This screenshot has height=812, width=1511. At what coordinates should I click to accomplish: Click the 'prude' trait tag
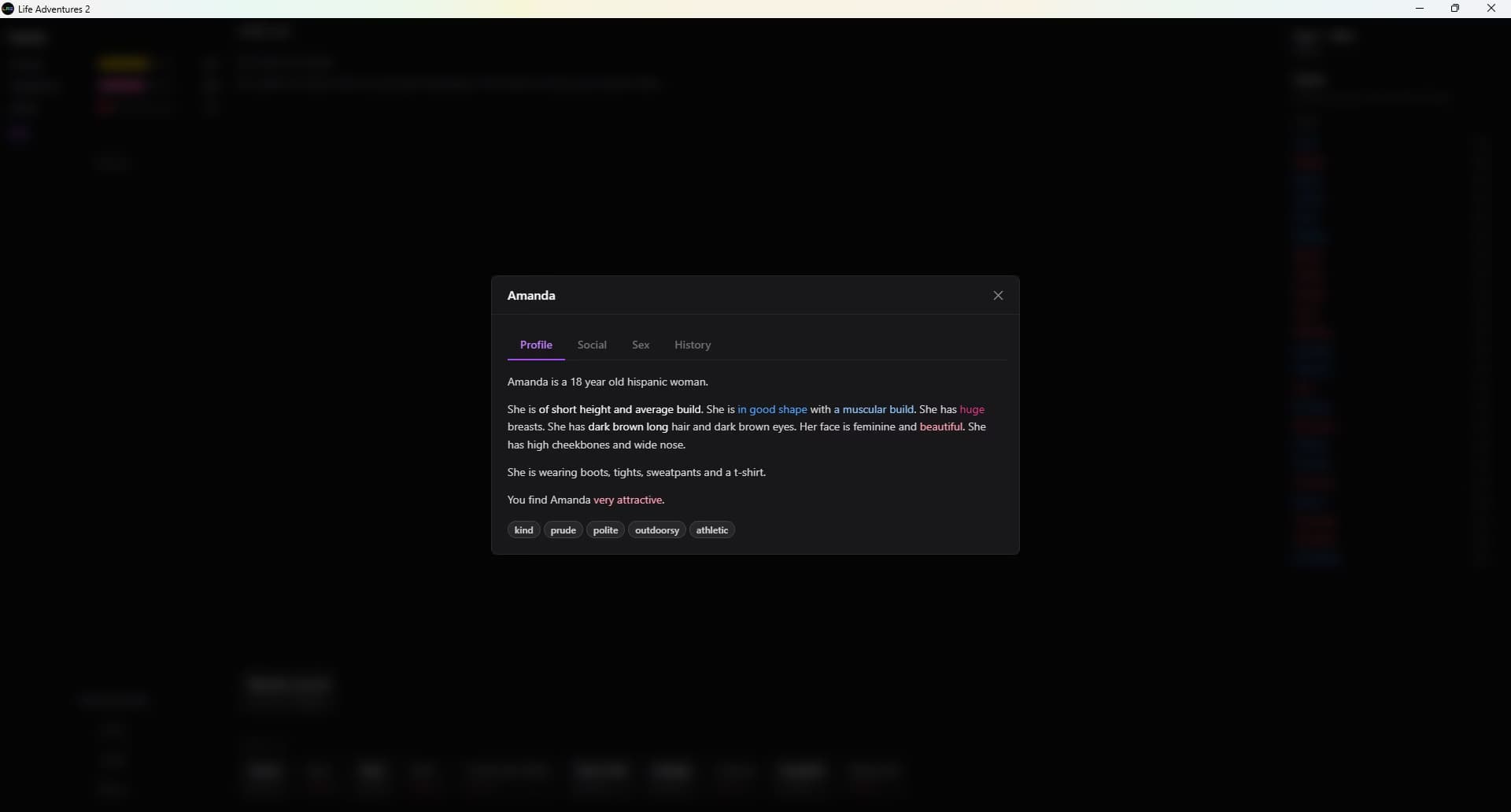click(563, 530)
